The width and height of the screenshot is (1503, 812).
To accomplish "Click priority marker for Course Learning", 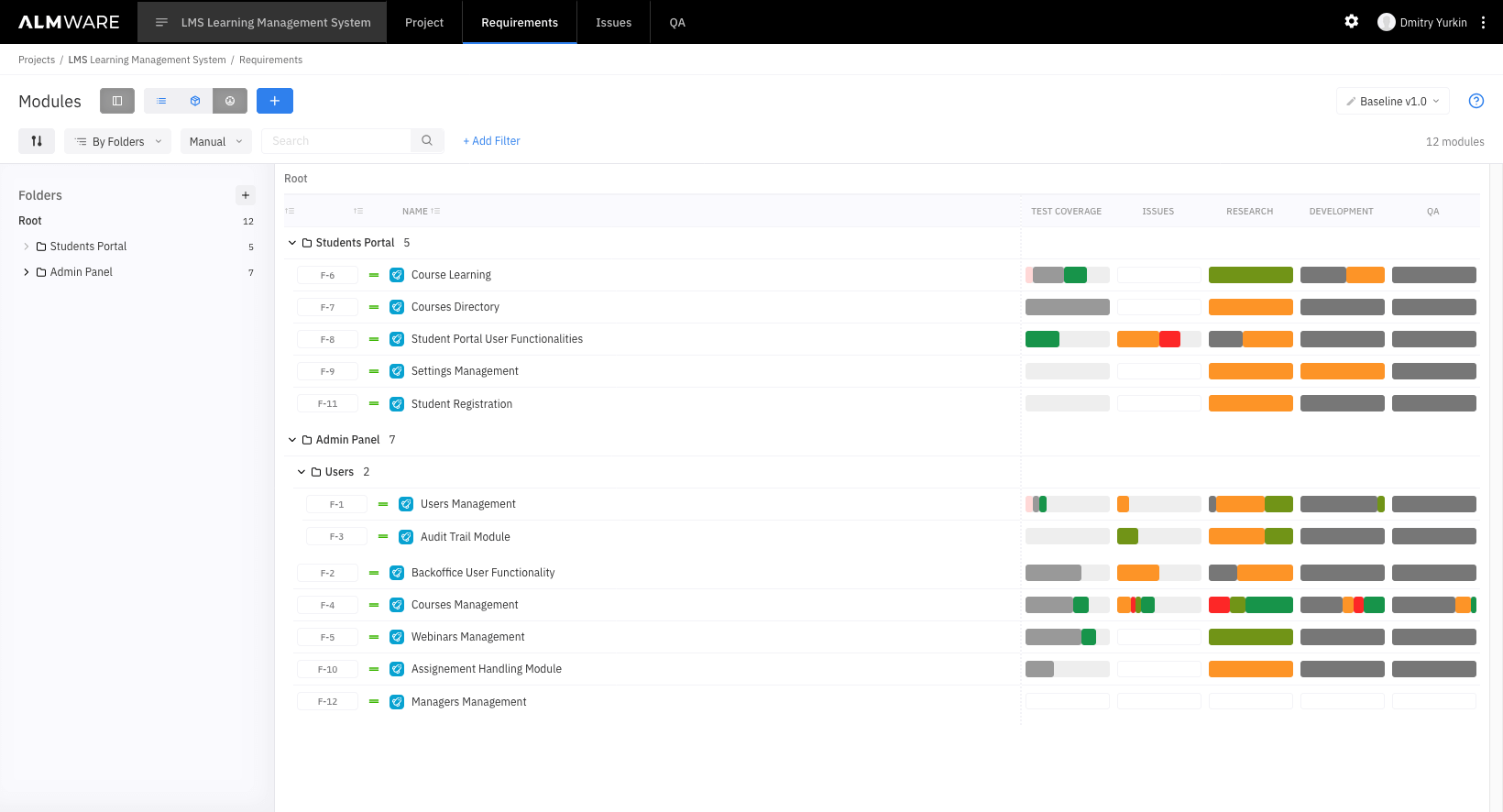I will click(374, 275).
